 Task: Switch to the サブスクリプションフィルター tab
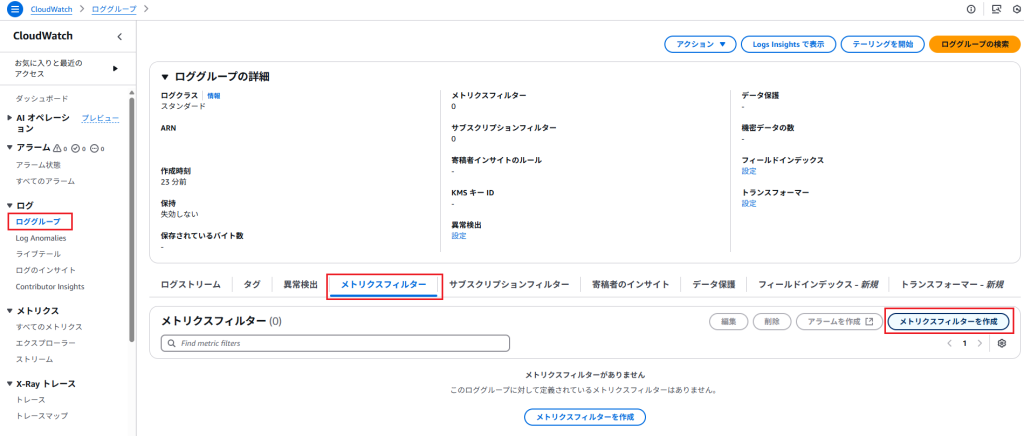(509, 285)
